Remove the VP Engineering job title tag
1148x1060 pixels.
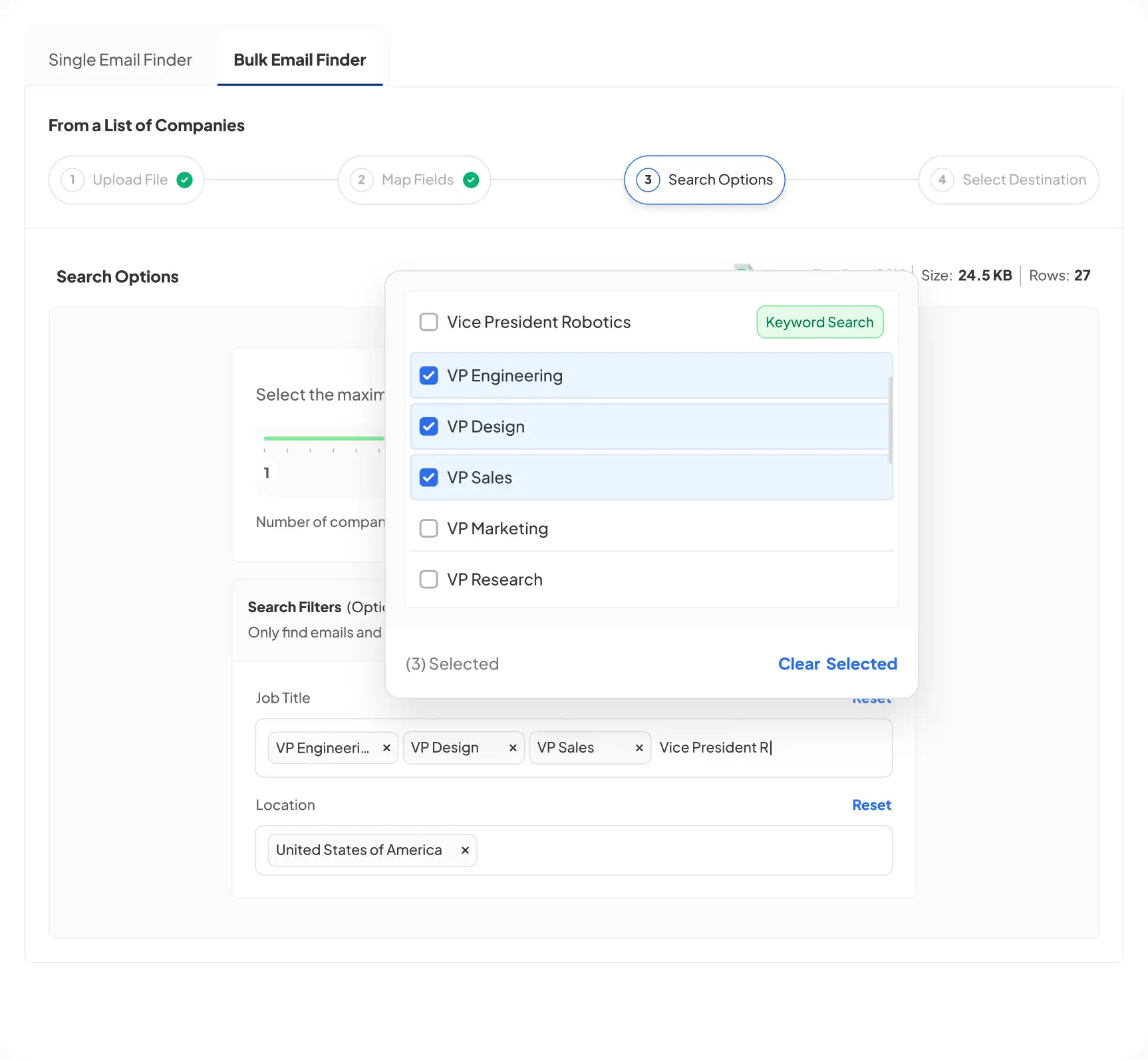click(x=386, y=747)
